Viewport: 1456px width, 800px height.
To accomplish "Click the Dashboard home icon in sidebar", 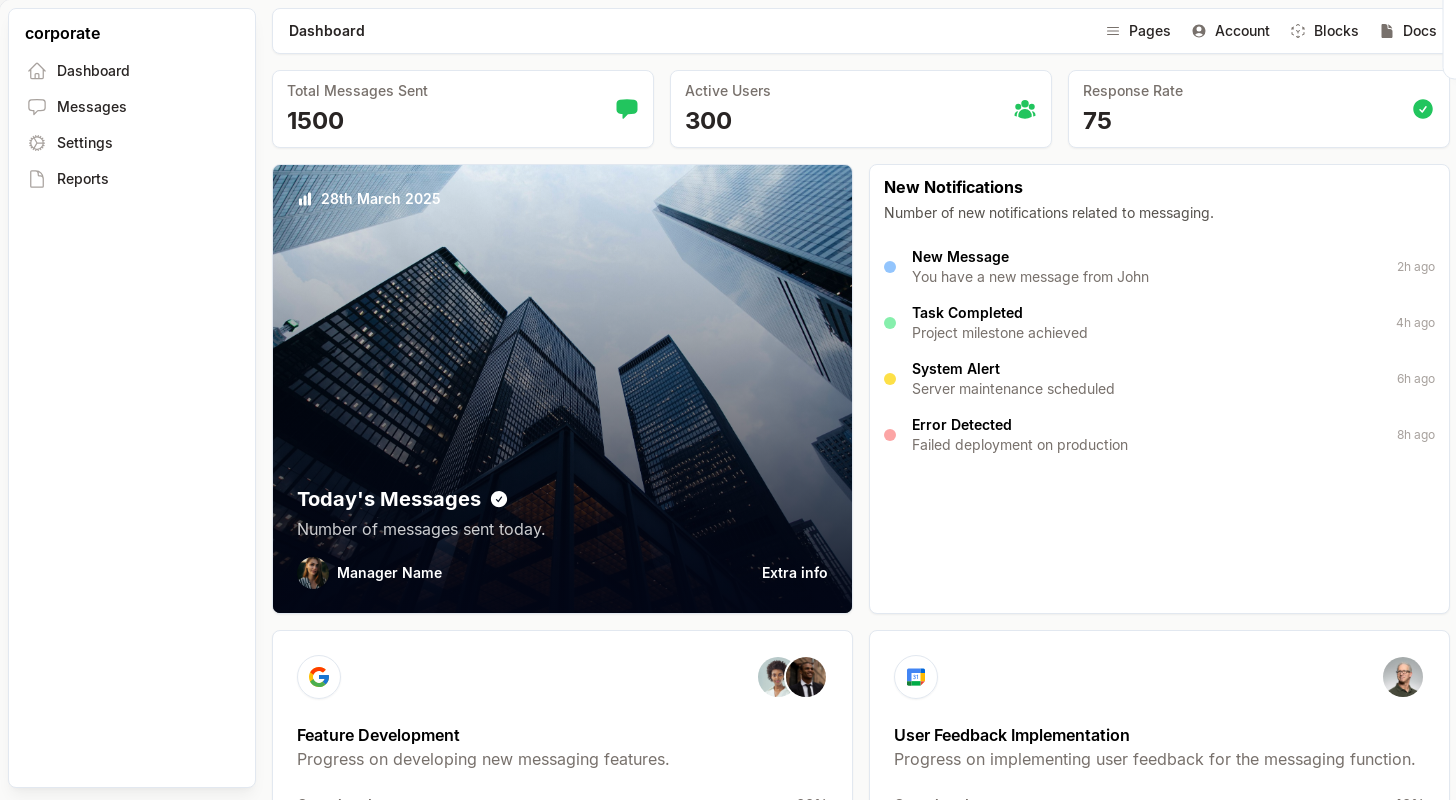I will pos(37,71).
